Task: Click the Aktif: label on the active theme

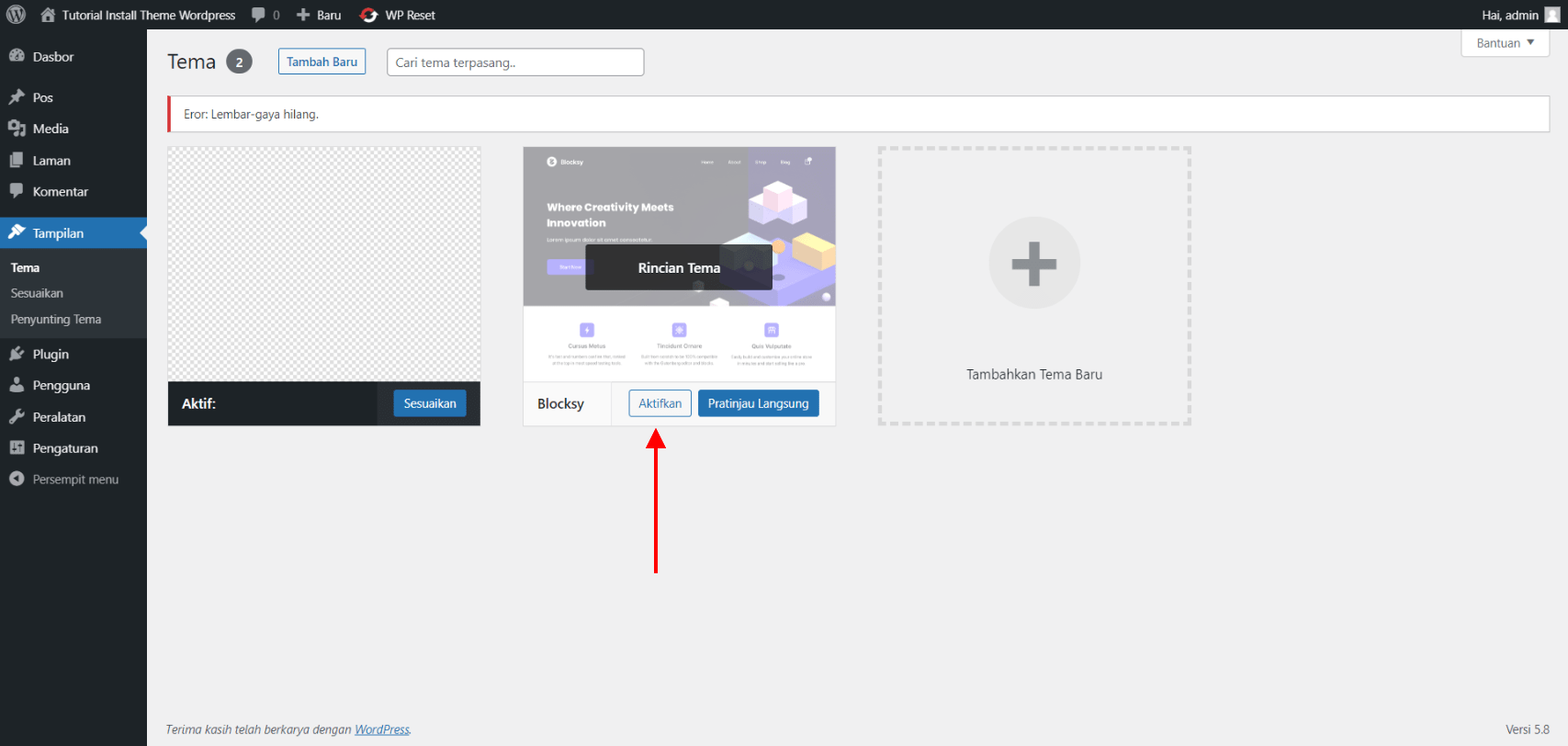Action: pyautogui.click(x=198, y=403)
